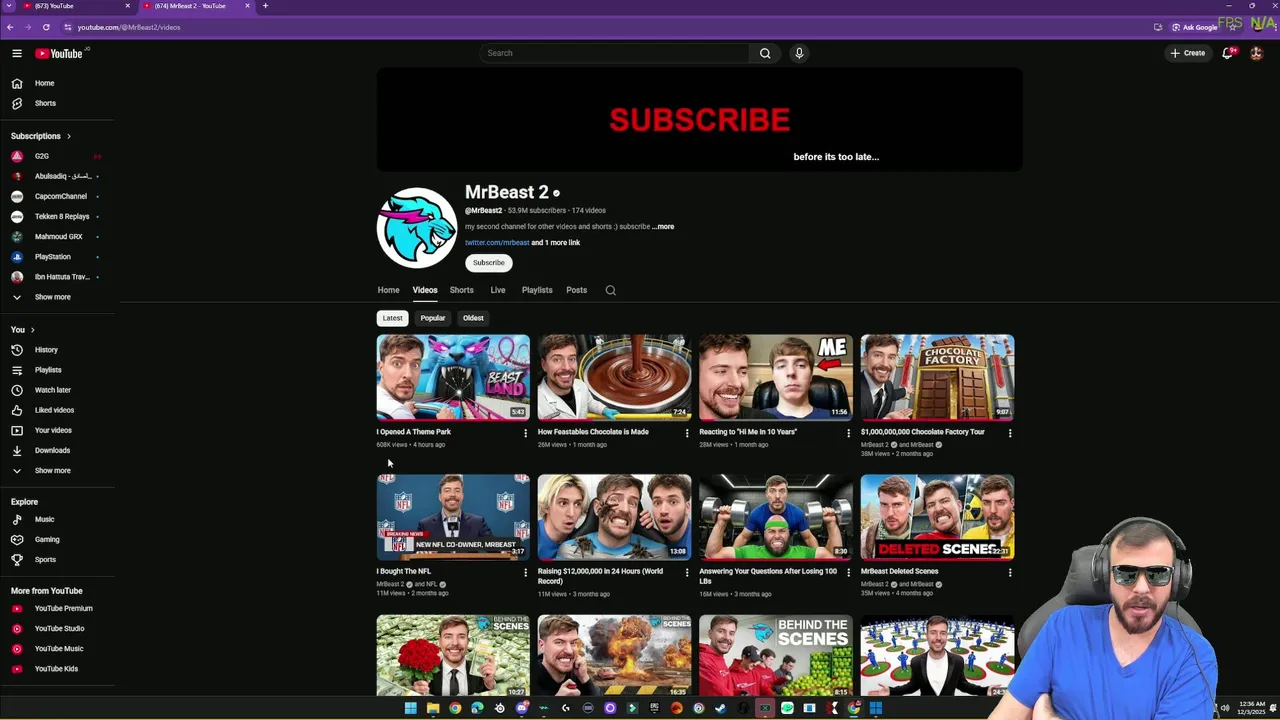Search within the channel magnifier icon
The width and height of the screenshot is (1280, 720).
point(610,290)
